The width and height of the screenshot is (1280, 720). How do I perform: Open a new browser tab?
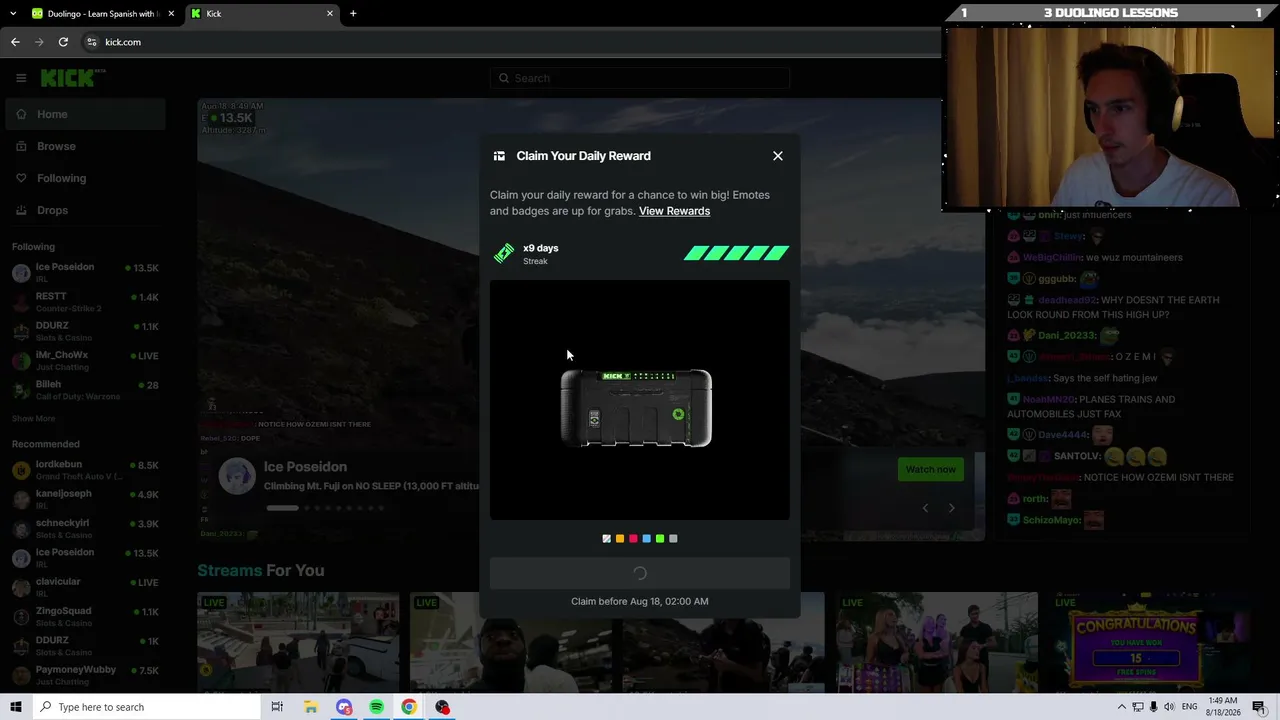[x=353, y=14]
